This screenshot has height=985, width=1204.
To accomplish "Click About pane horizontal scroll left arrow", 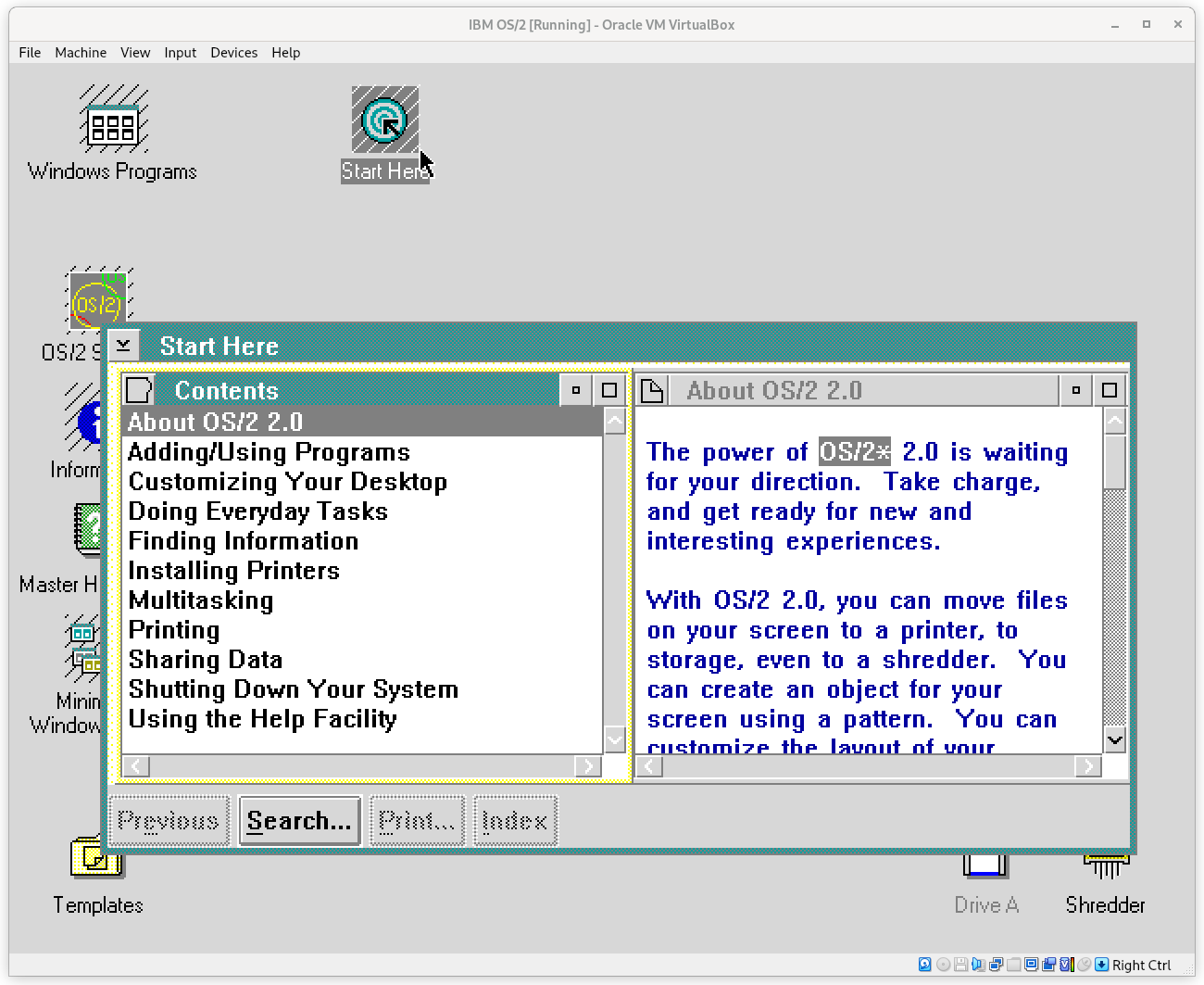I will [x=650, y=766].
